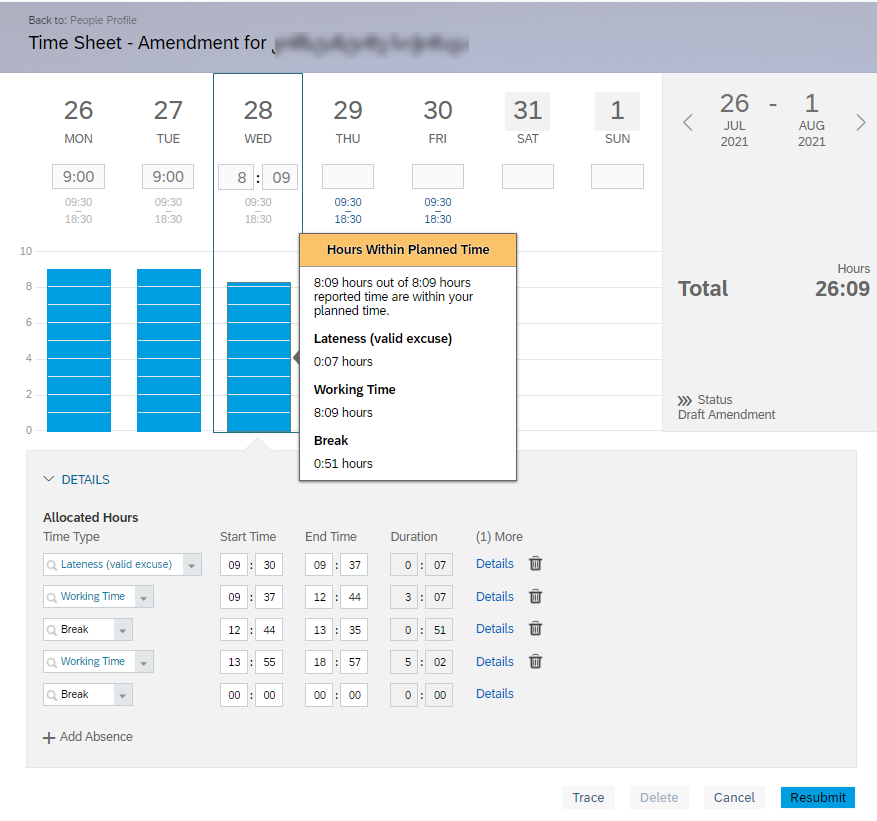This screenshot has width=877, height=821.
Task: Select Tuesday 27 day column
Action: tap(168, 121)
